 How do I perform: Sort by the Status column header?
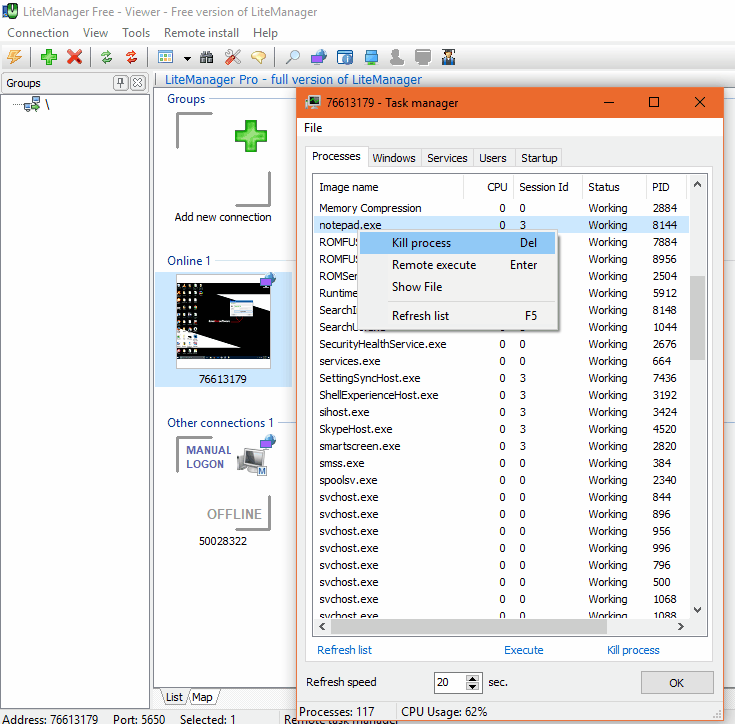pyautogui.click(x=614, y=187)
